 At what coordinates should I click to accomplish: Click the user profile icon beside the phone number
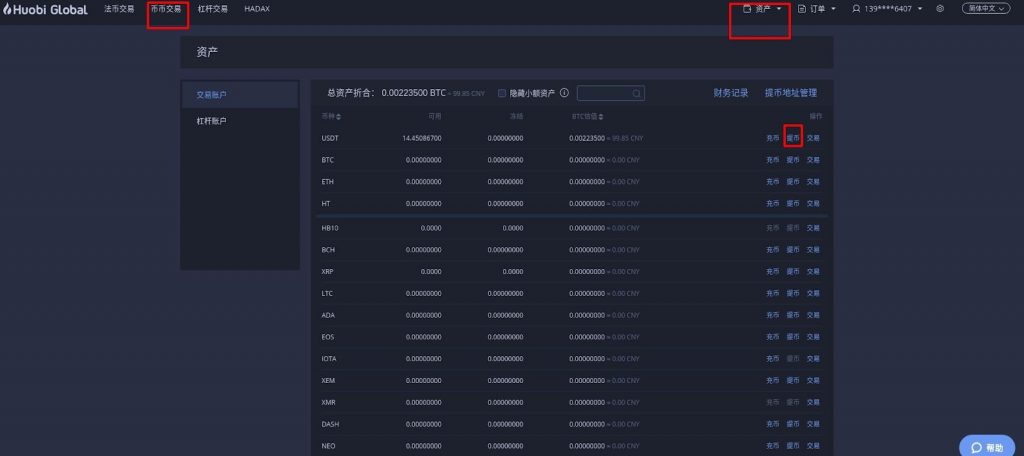[856, 9]
